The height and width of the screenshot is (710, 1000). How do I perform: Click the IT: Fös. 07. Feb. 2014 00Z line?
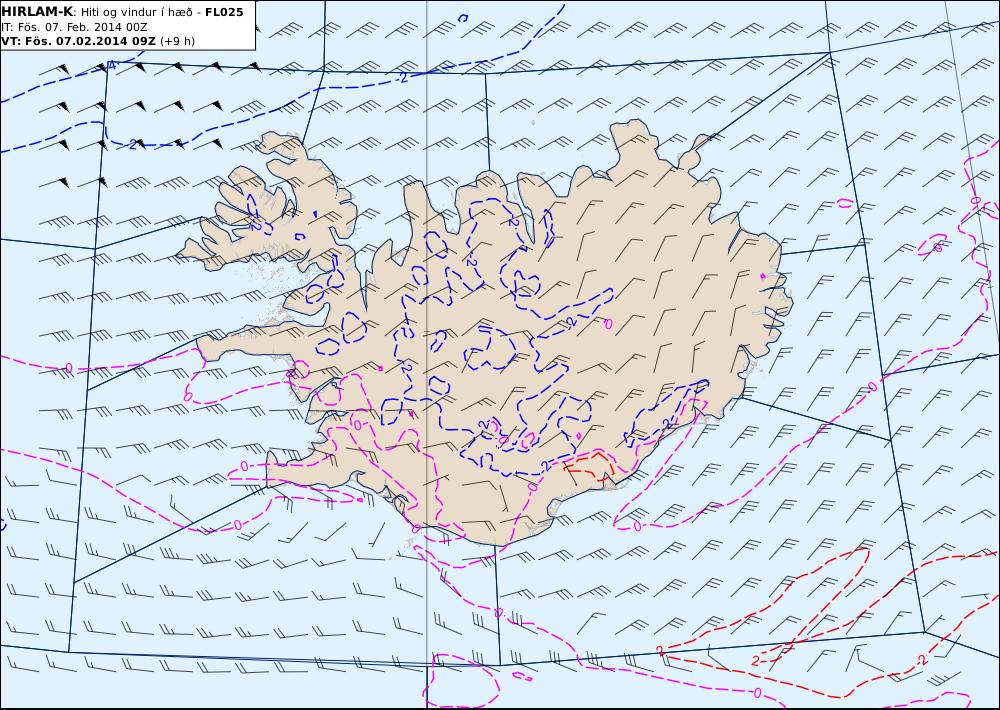tap(75, 27)
